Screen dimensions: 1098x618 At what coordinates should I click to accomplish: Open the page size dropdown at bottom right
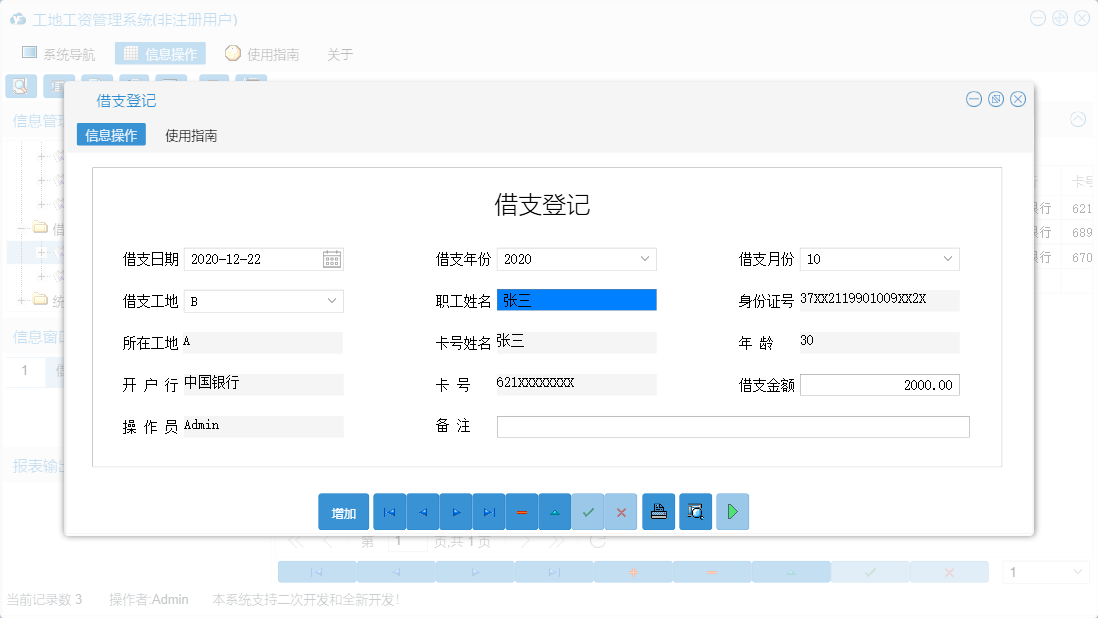[1044, 571]
